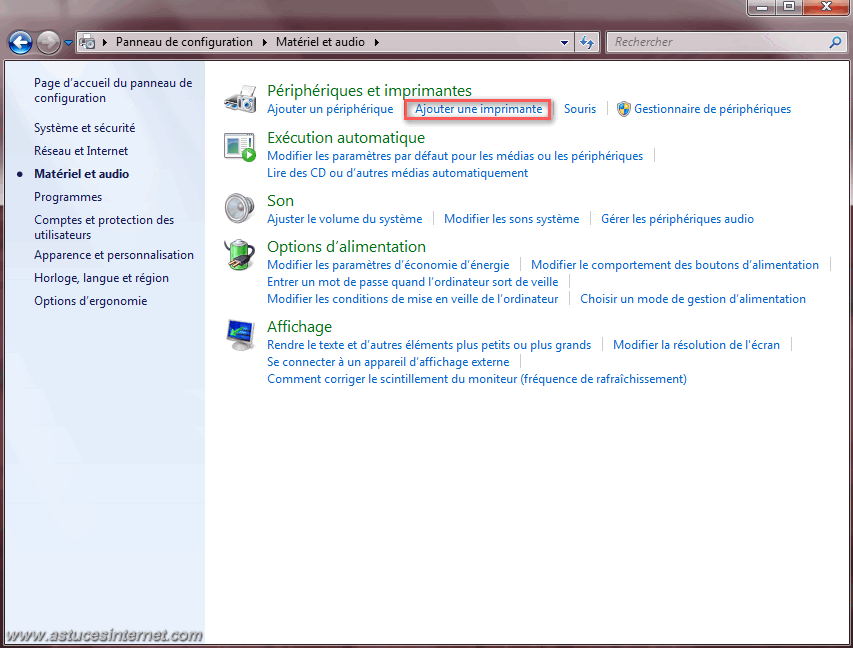Open Périphériques et imprimantes heading
Screen dimensions: 853x648
(x=369, y=90)
